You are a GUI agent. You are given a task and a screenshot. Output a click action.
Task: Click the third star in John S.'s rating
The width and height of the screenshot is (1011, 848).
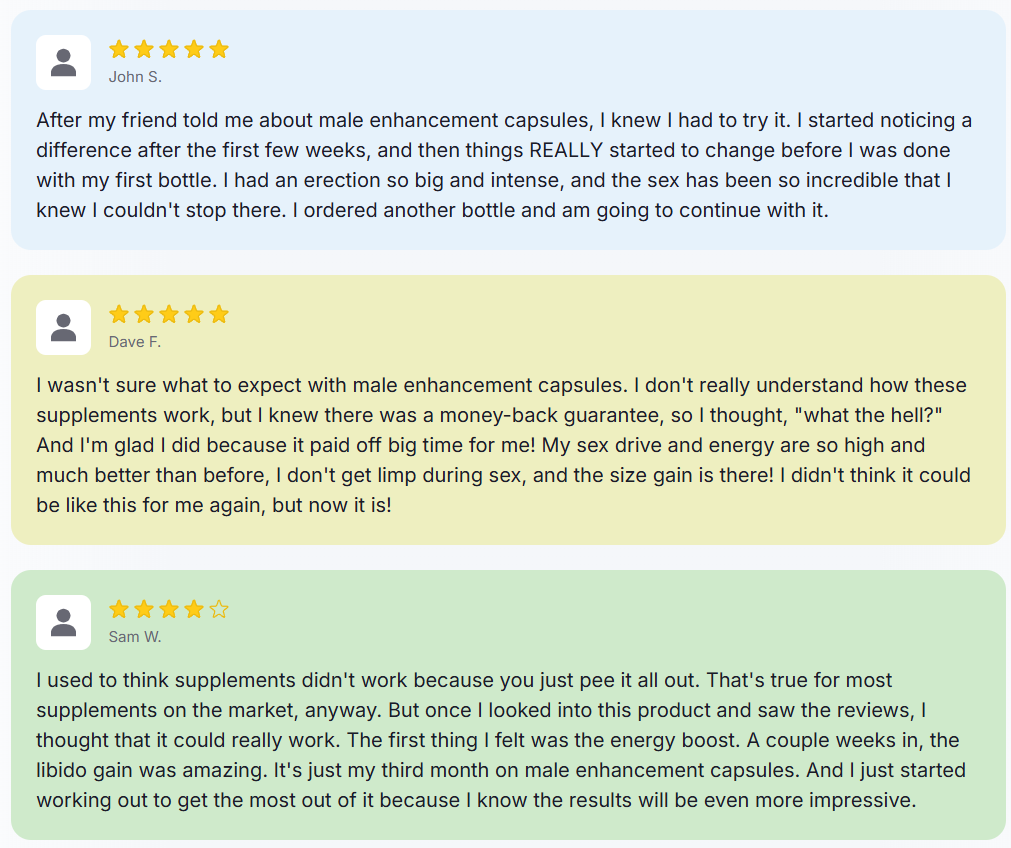pos(169,49)
